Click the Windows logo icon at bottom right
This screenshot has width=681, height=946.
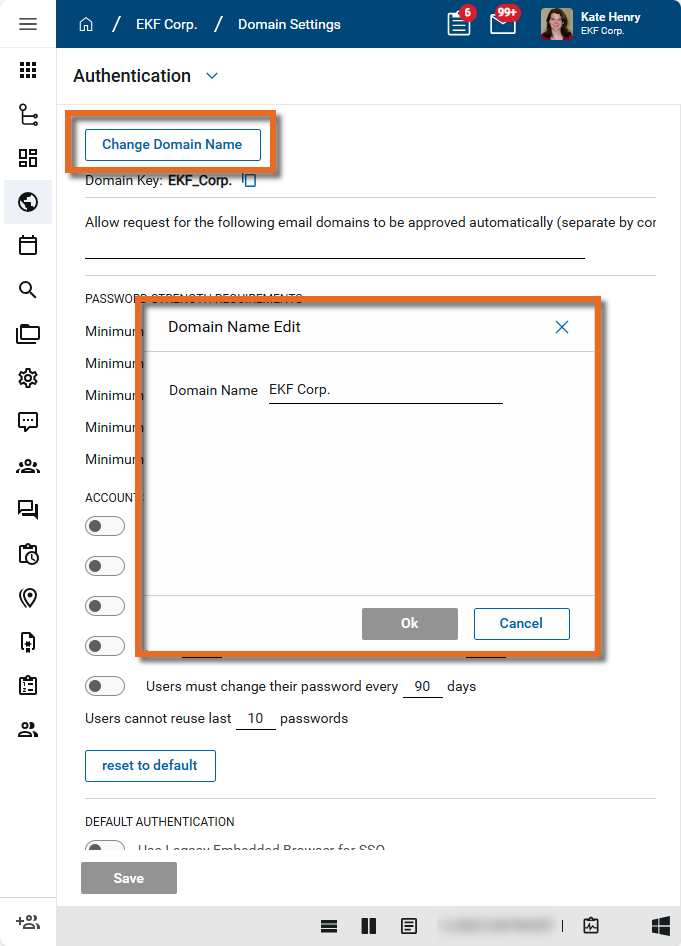click(660, 925)
